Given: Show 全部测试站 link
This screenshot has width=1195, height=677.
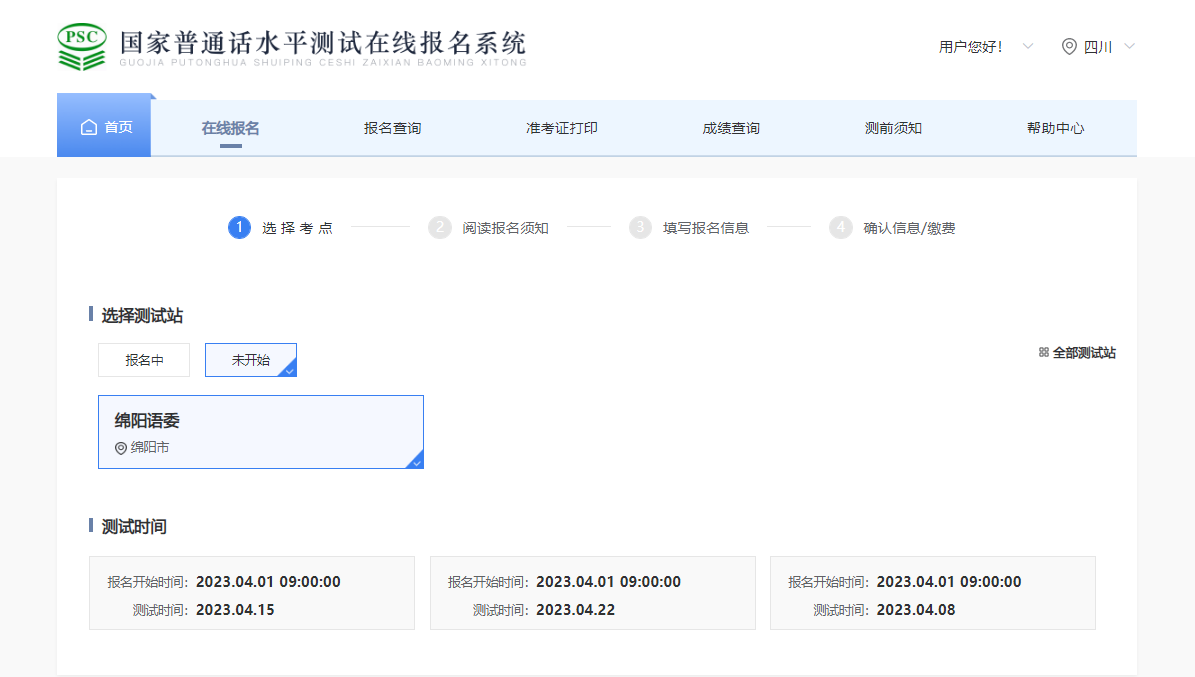Looking at the screenshot, I should (x=1084, y=353).
